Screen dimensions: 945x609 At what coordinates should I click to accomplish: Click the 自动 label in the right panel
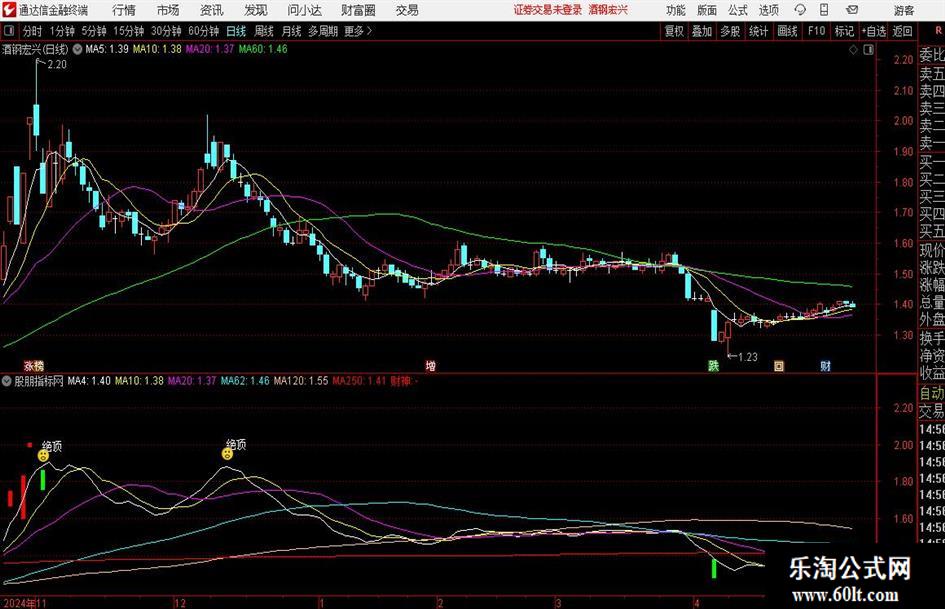932,394
